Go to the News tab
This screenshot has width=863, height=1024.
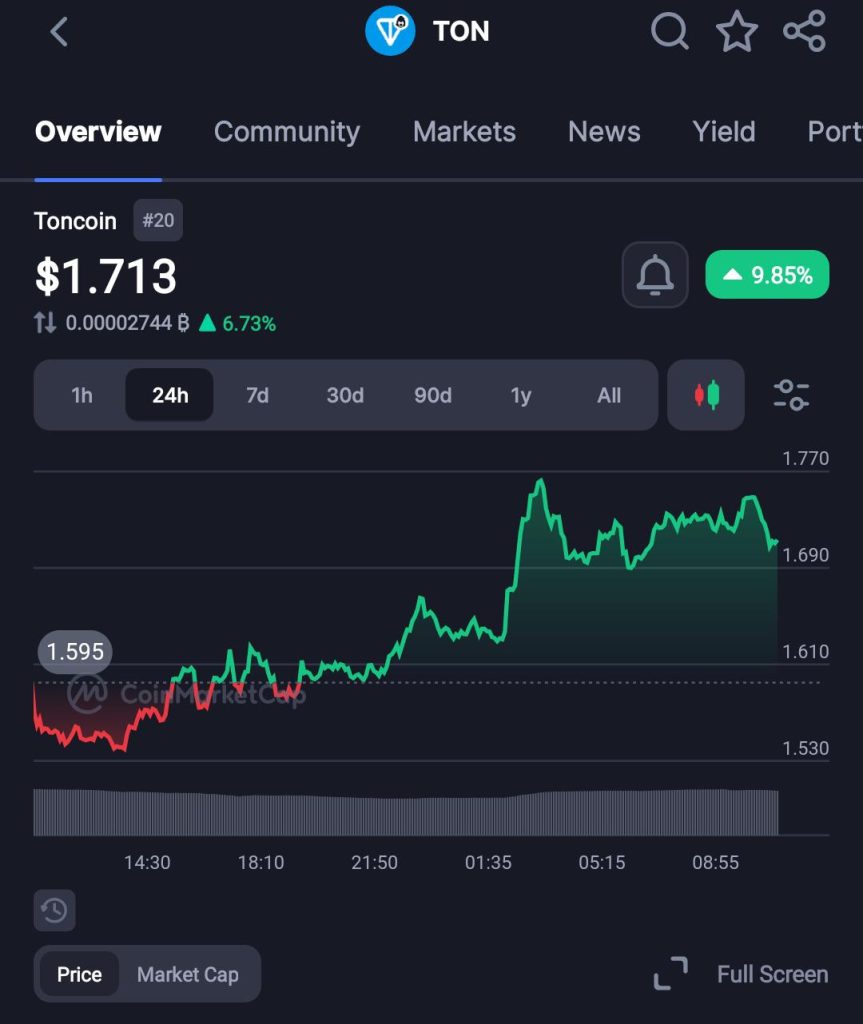tap(604, 132)
